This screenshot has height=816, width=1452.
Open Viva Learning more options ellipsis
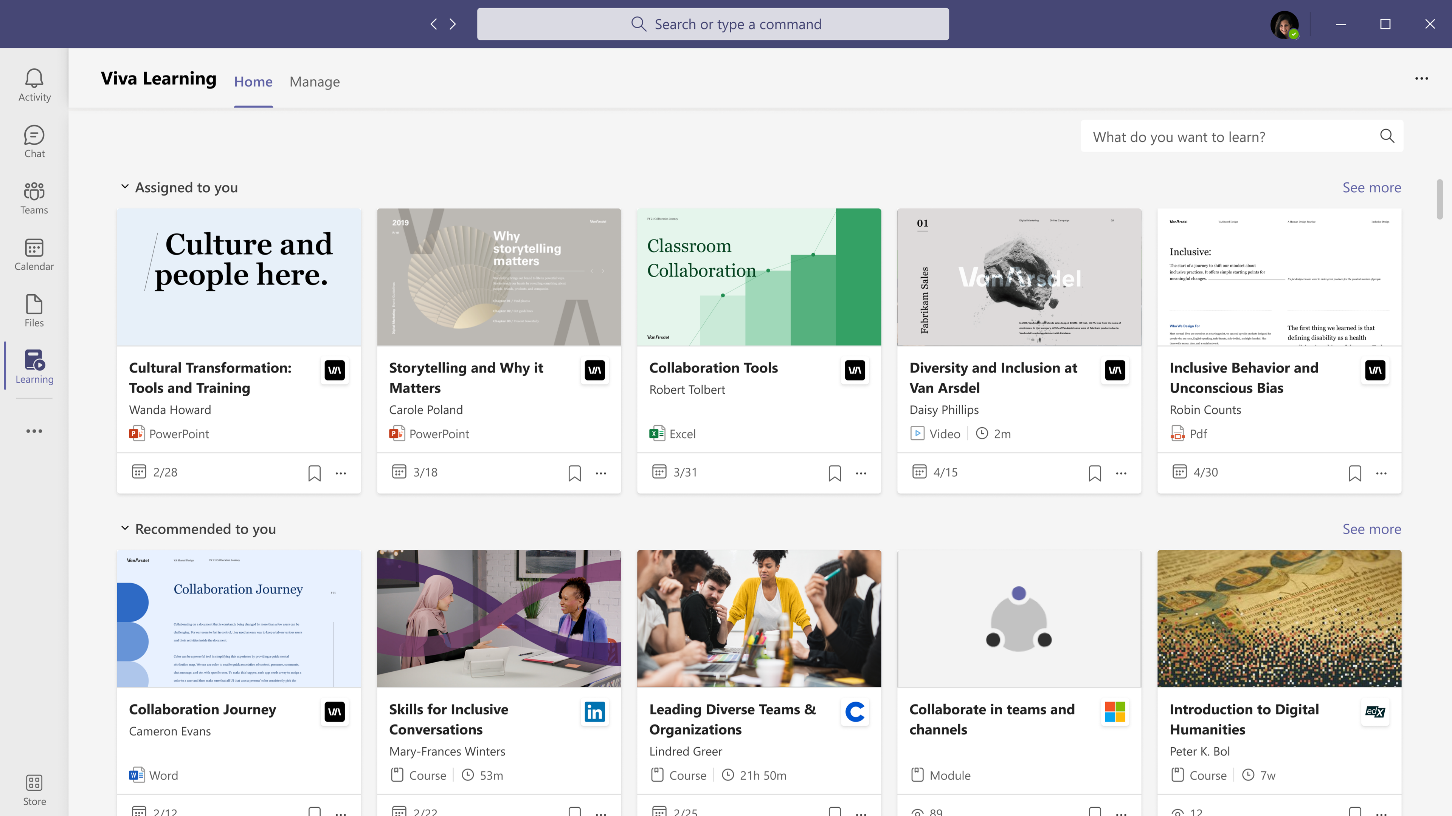[1421, 79]
